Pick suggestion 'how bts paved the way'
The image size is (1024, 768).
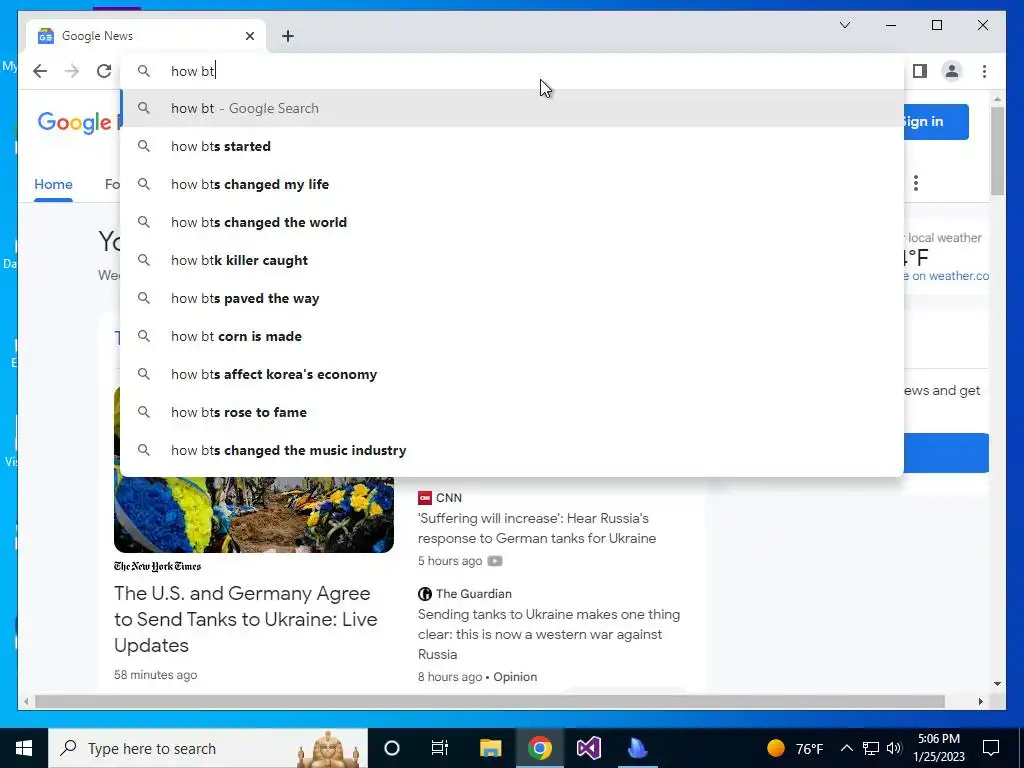coord(512,298)
